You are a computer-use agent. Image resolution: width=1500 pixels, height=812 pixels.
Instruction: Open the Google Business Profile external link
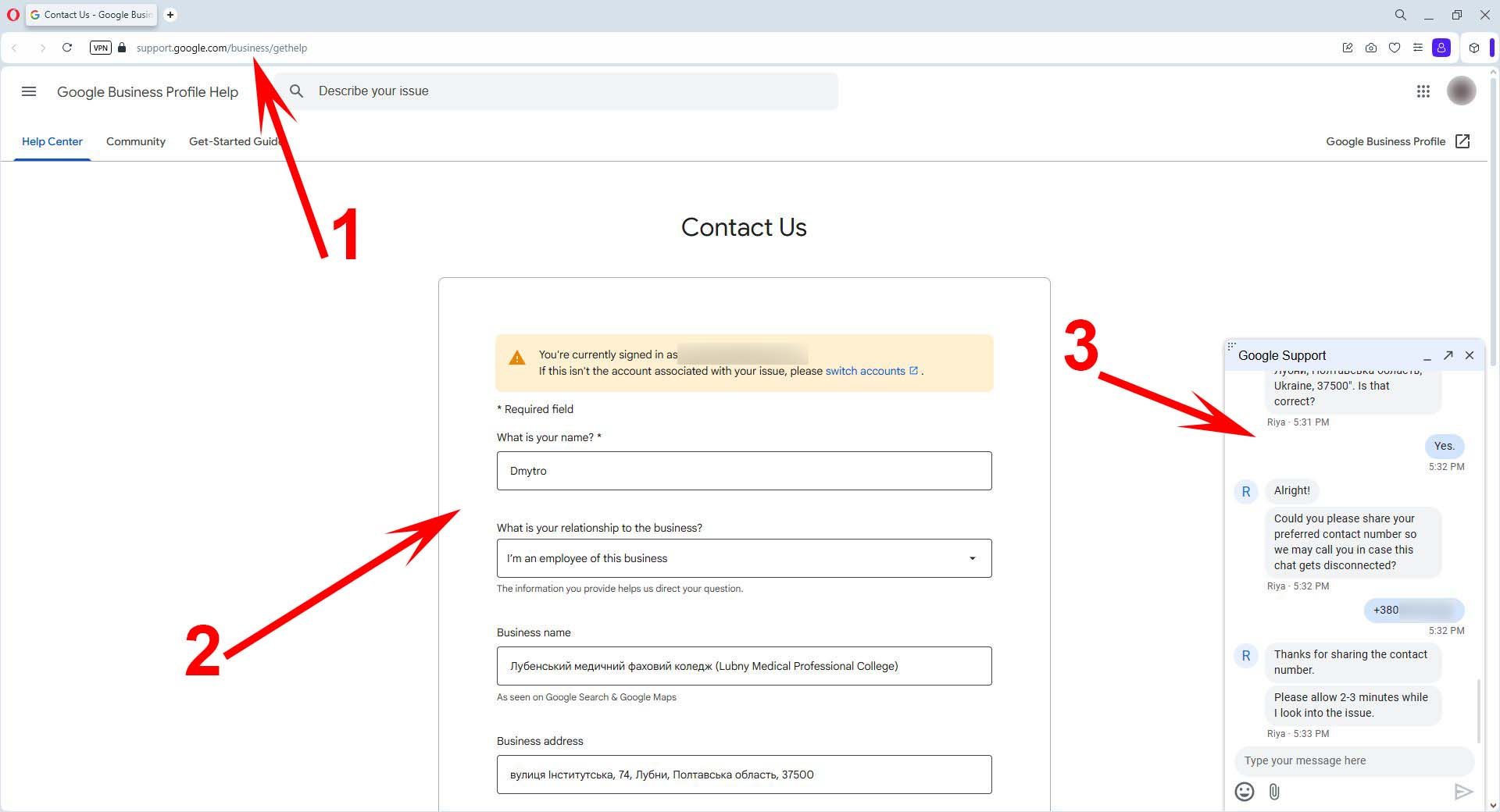coord(1398,141)
